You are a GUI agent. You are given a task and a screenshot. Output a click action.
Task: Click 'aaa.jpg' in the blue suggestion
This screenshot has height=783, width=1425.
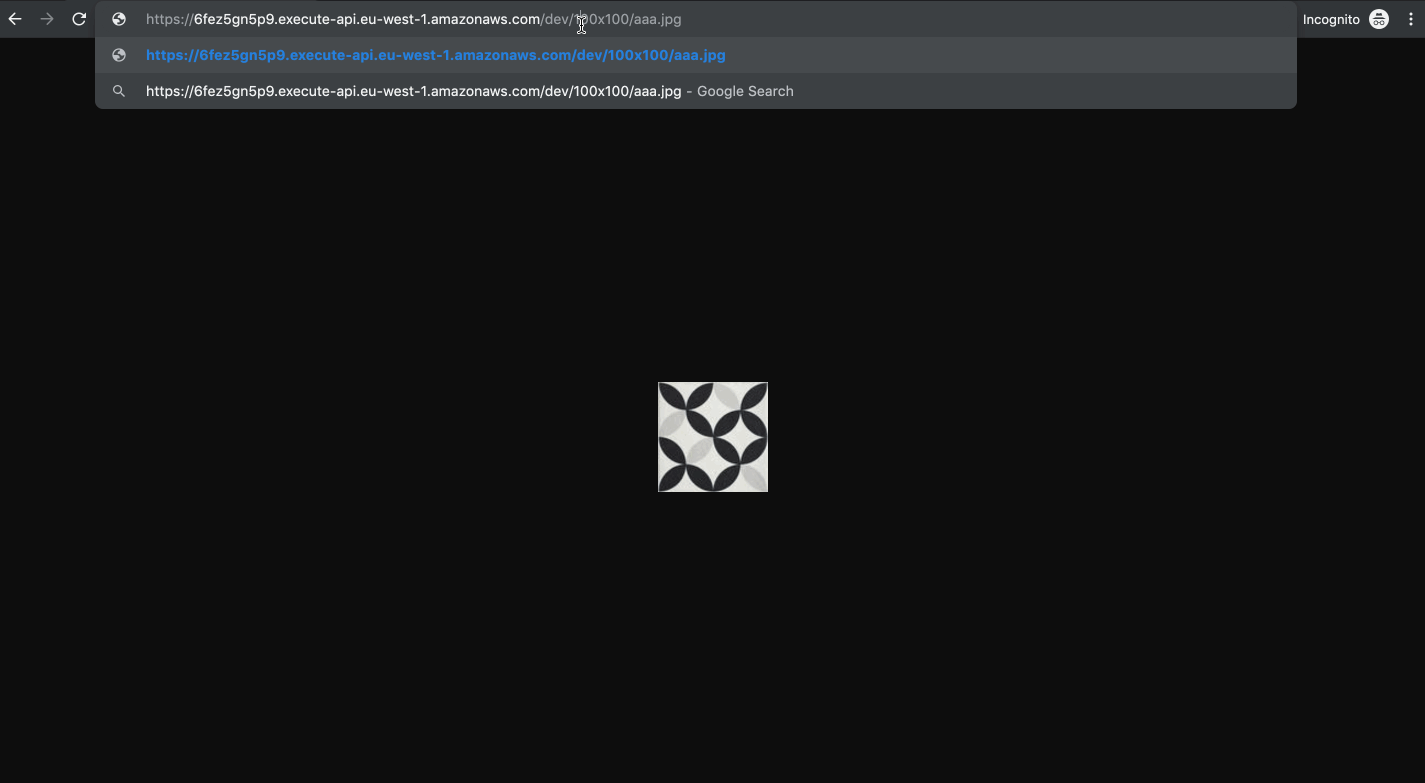coord(699,55)
